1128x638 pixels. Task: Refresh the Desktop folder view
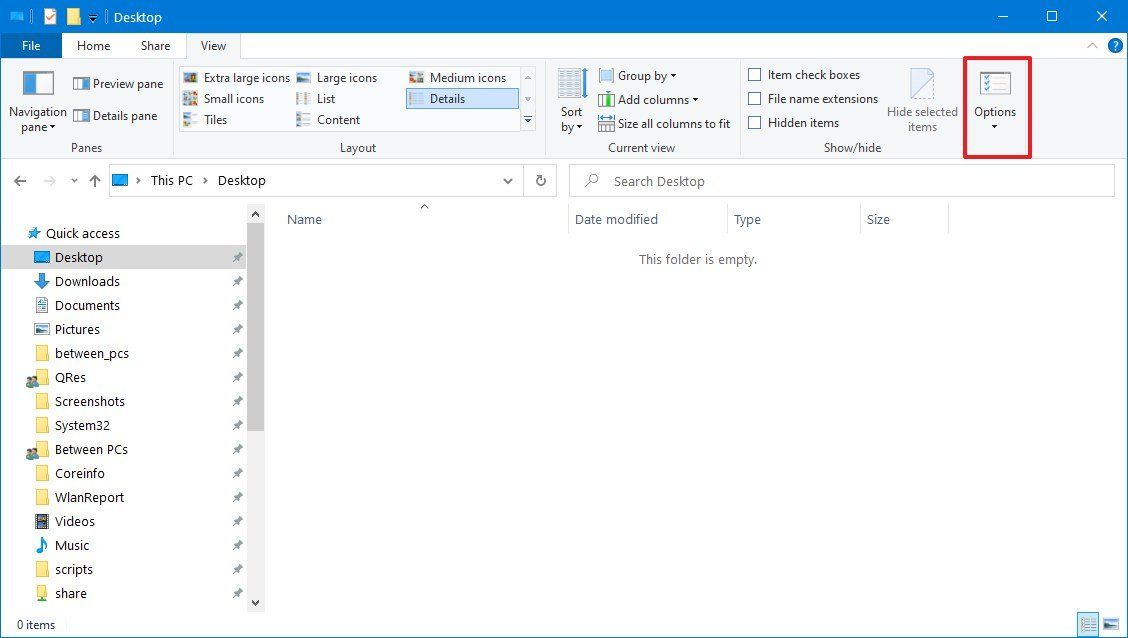pyautogui.click(x=540, y=180)
